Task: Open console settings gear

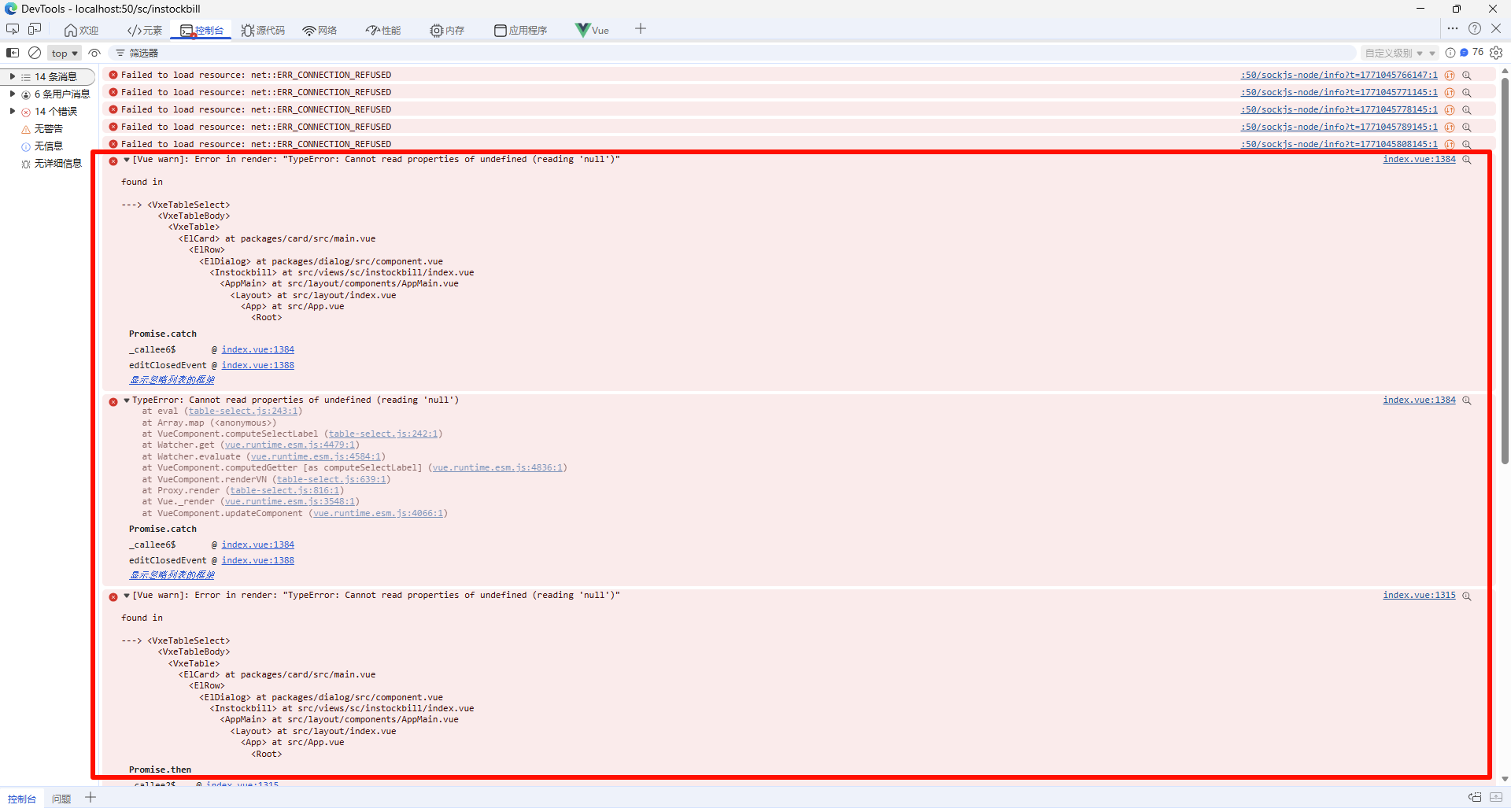Action: (1496, 53)
